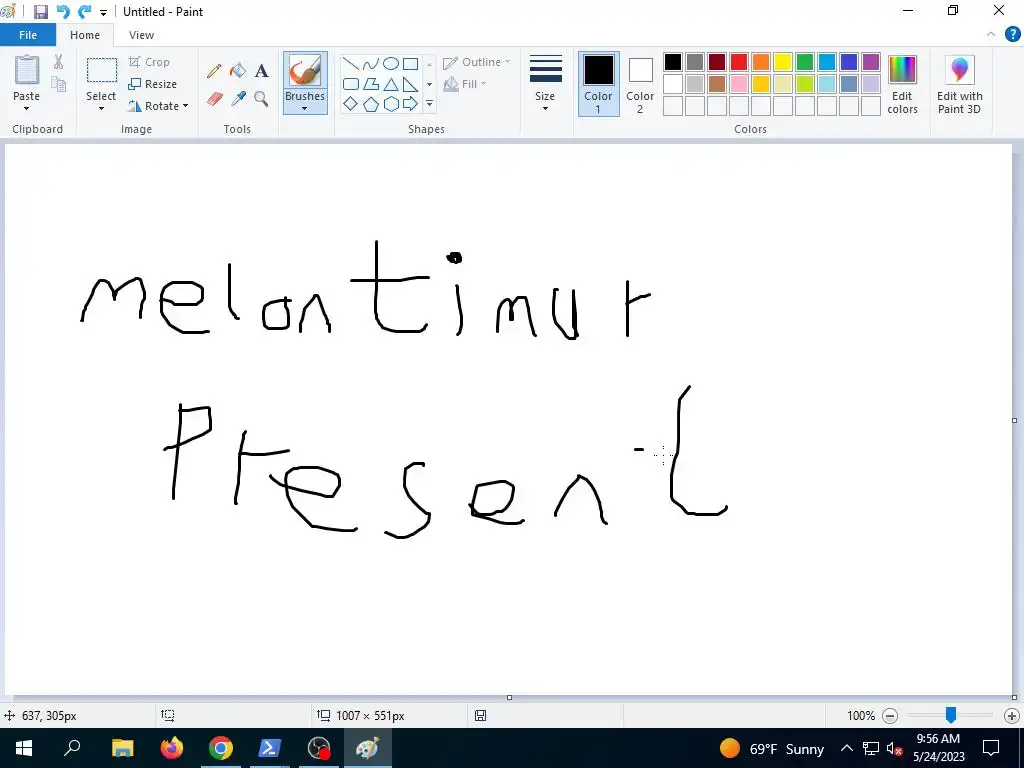Activate Color 2 background selector
Screen dimensions: 1024x768
(x=640, y=84)
